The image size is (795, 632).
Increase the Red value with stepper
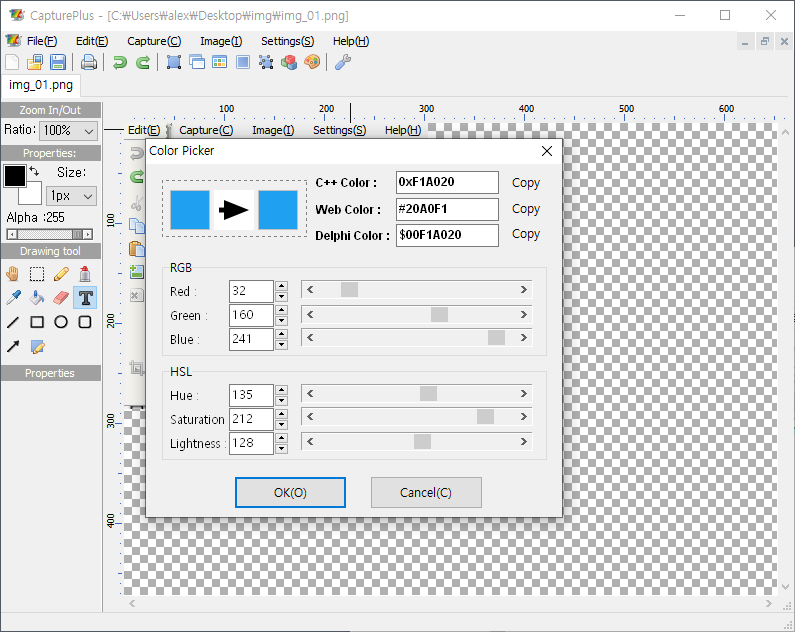(x=281, y=286)
